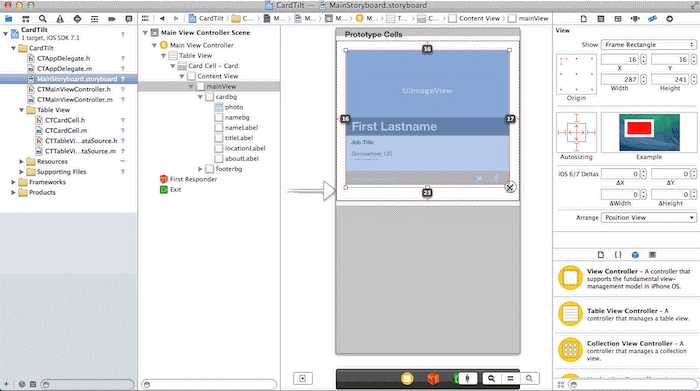This screenshot has height=391, width=700.
Task: Click the orange First Responder dock cube
Action: 433,379
